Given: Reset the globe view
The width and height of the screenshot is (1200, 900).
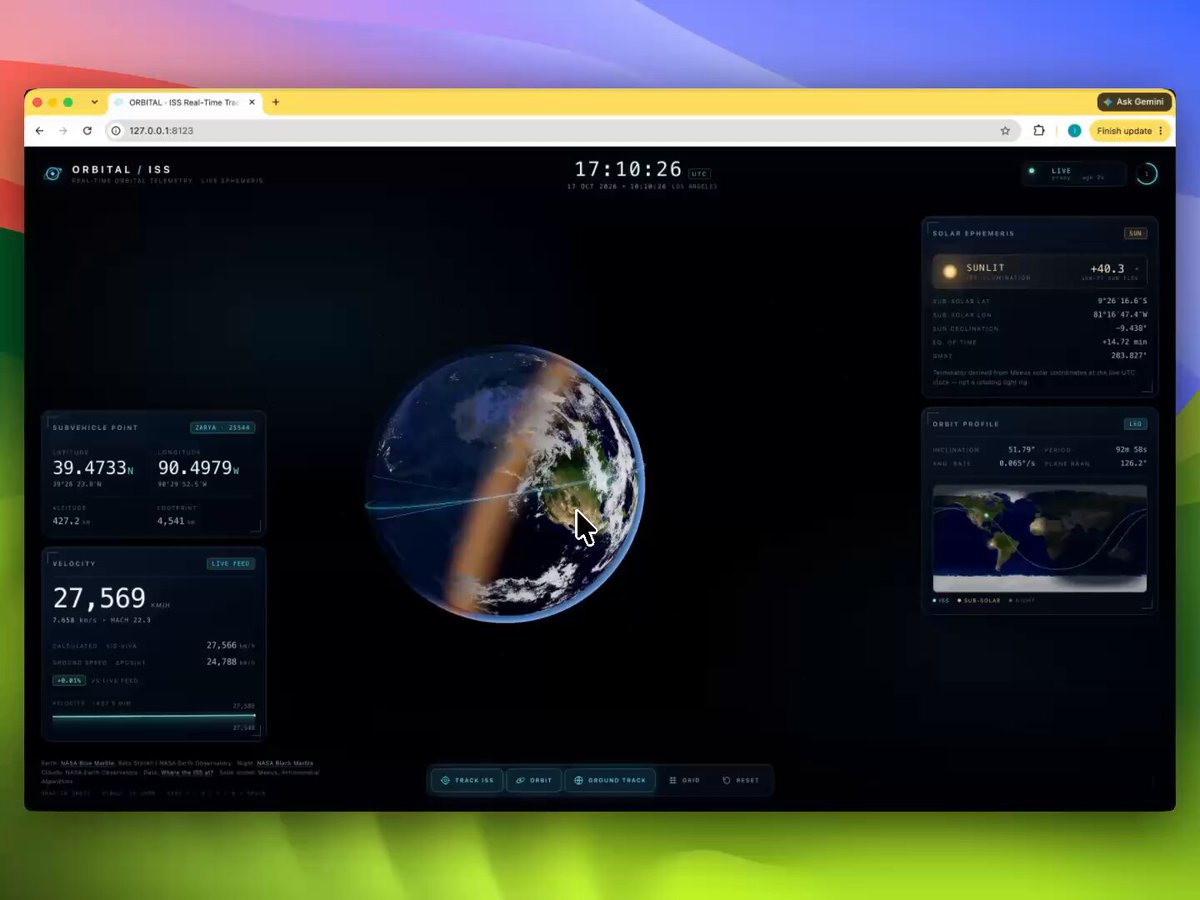Looking at the screenshot, I should pos(741,780).
